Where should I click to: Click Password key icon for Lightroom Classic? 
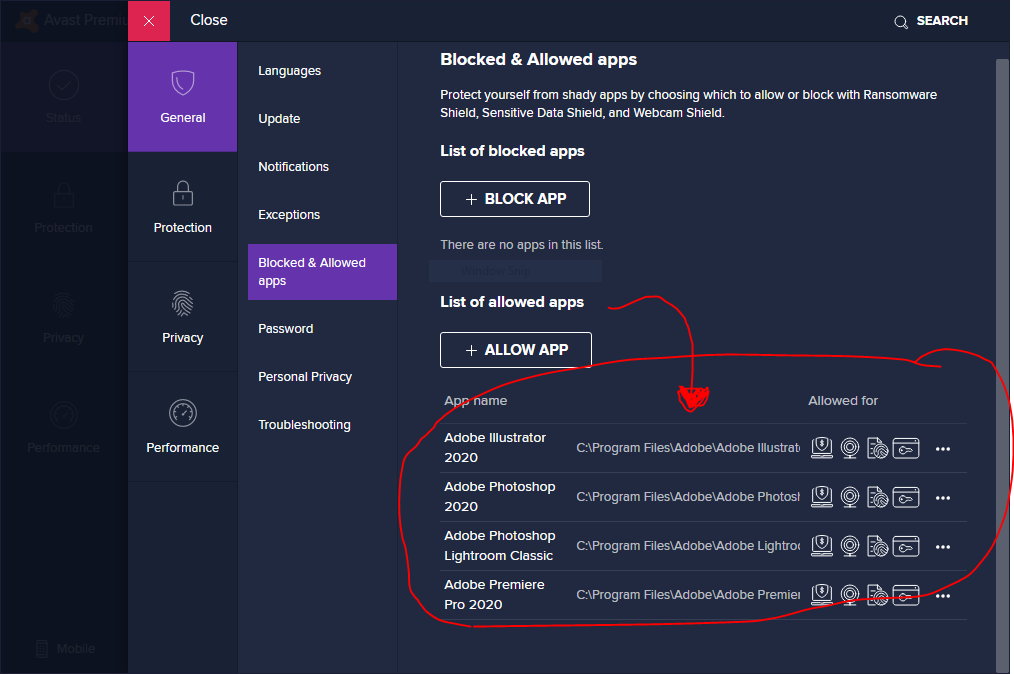pos(906,546)
